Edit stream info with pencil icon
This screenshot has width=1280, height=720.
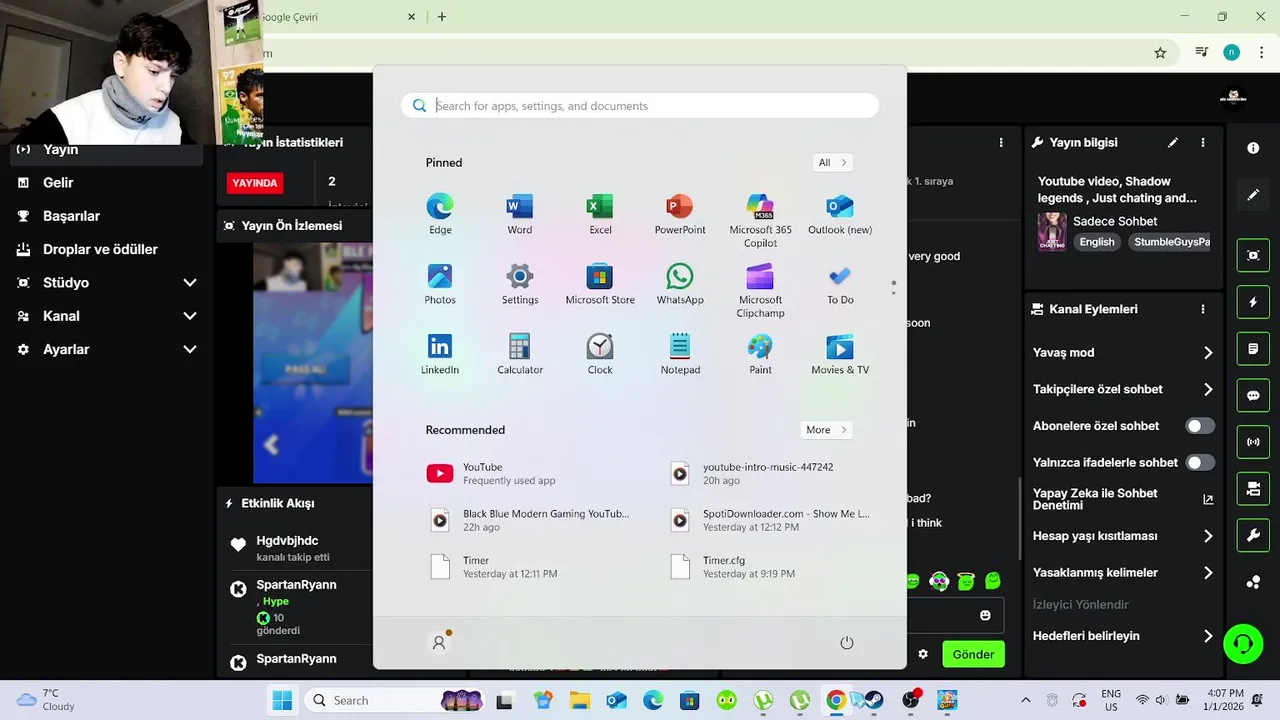pyautogui.click(x=1173, y=143)
